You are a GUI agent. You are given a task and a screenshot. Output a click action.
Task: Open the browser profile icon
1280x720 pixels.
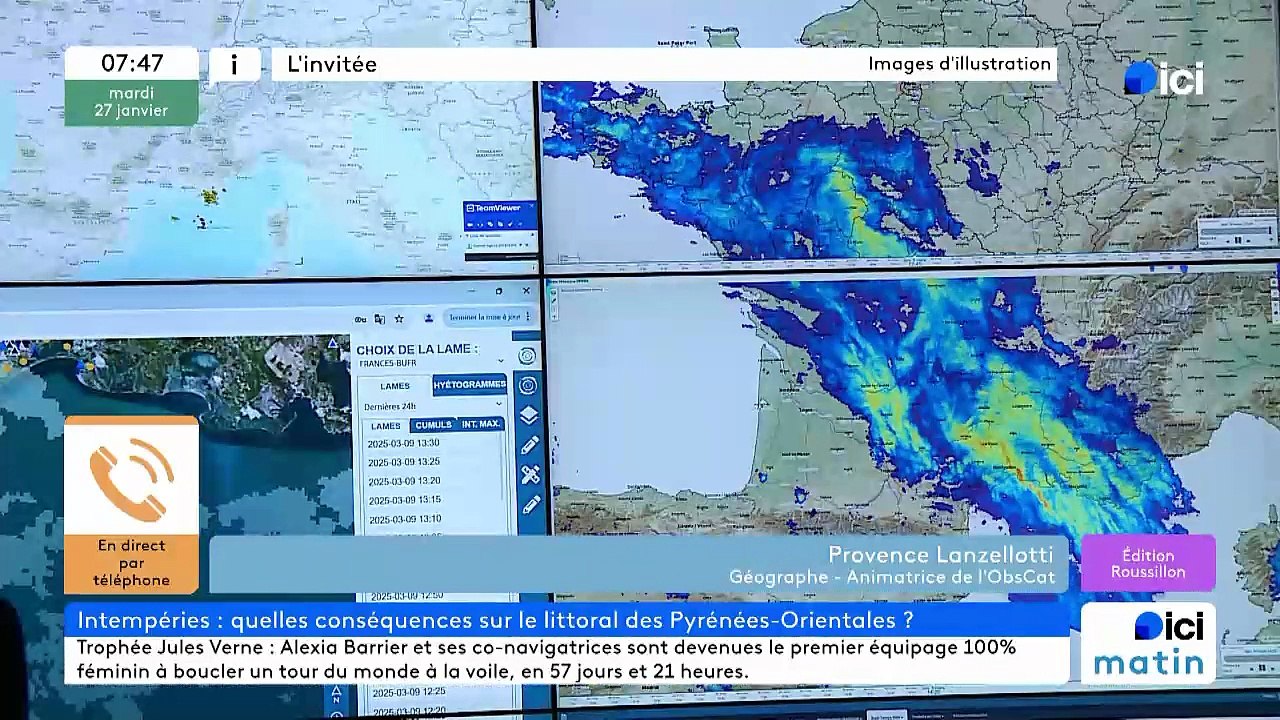429,318
